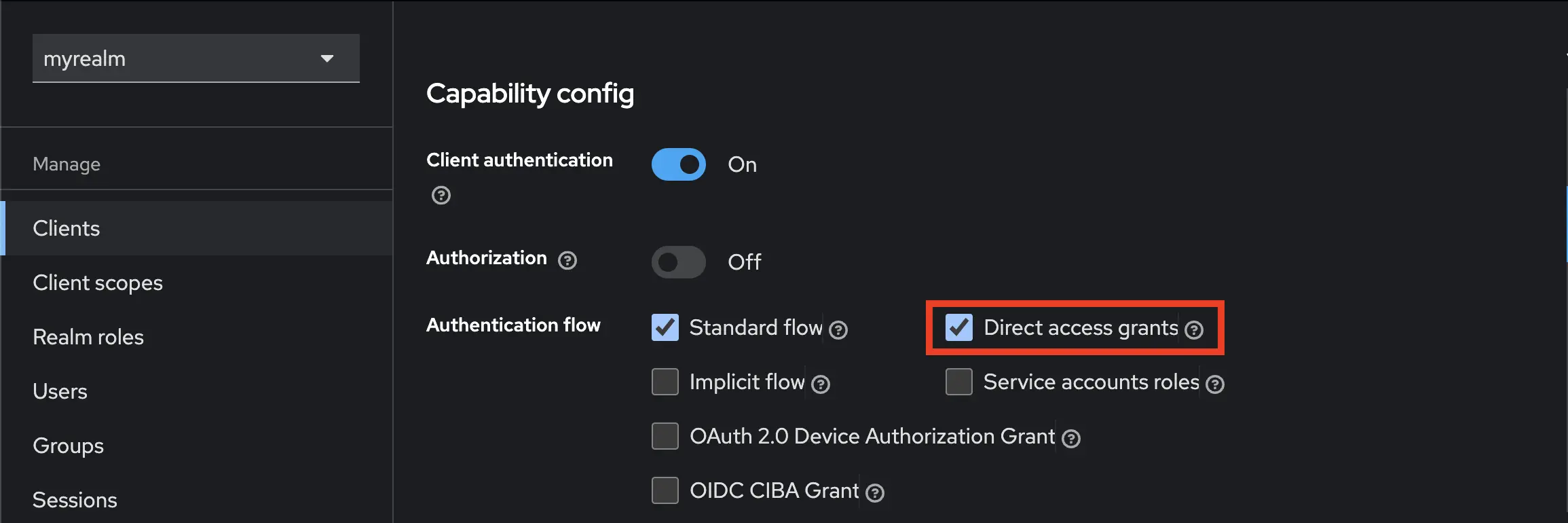The height and width of the screenshot is (523, 1568).
Task: Go to Realm roles page
Action: click(88, 337)
